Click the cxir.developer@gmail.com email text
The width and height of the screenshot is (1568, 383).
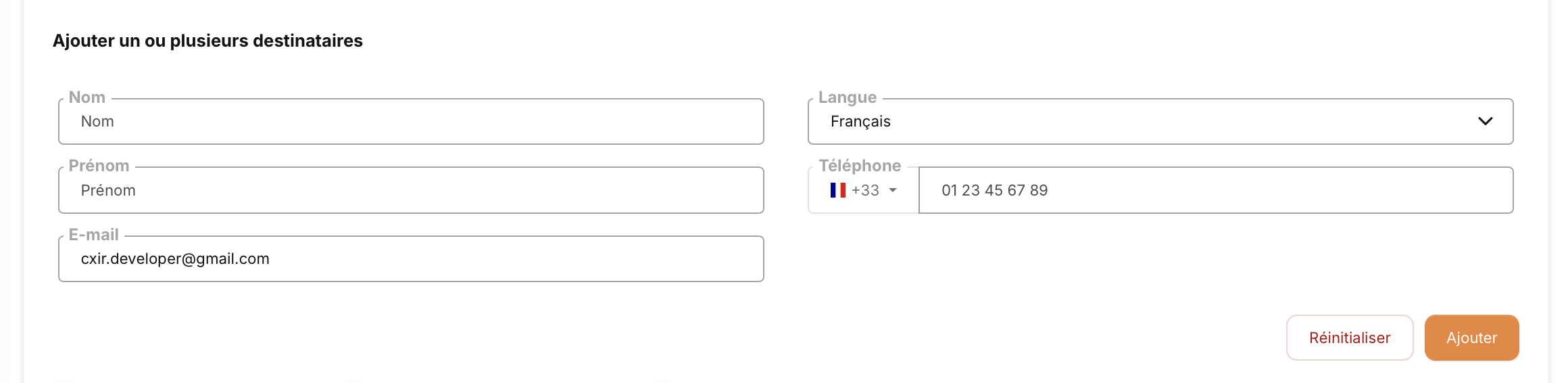click(175, 259)
